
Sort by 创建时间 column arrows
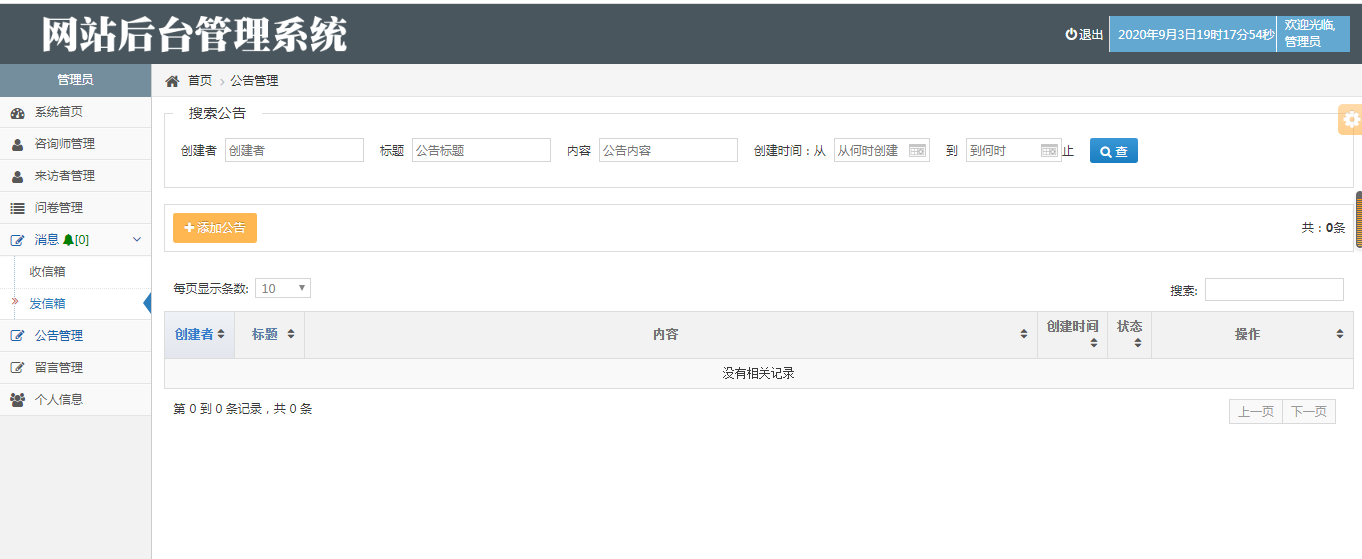1094,343
